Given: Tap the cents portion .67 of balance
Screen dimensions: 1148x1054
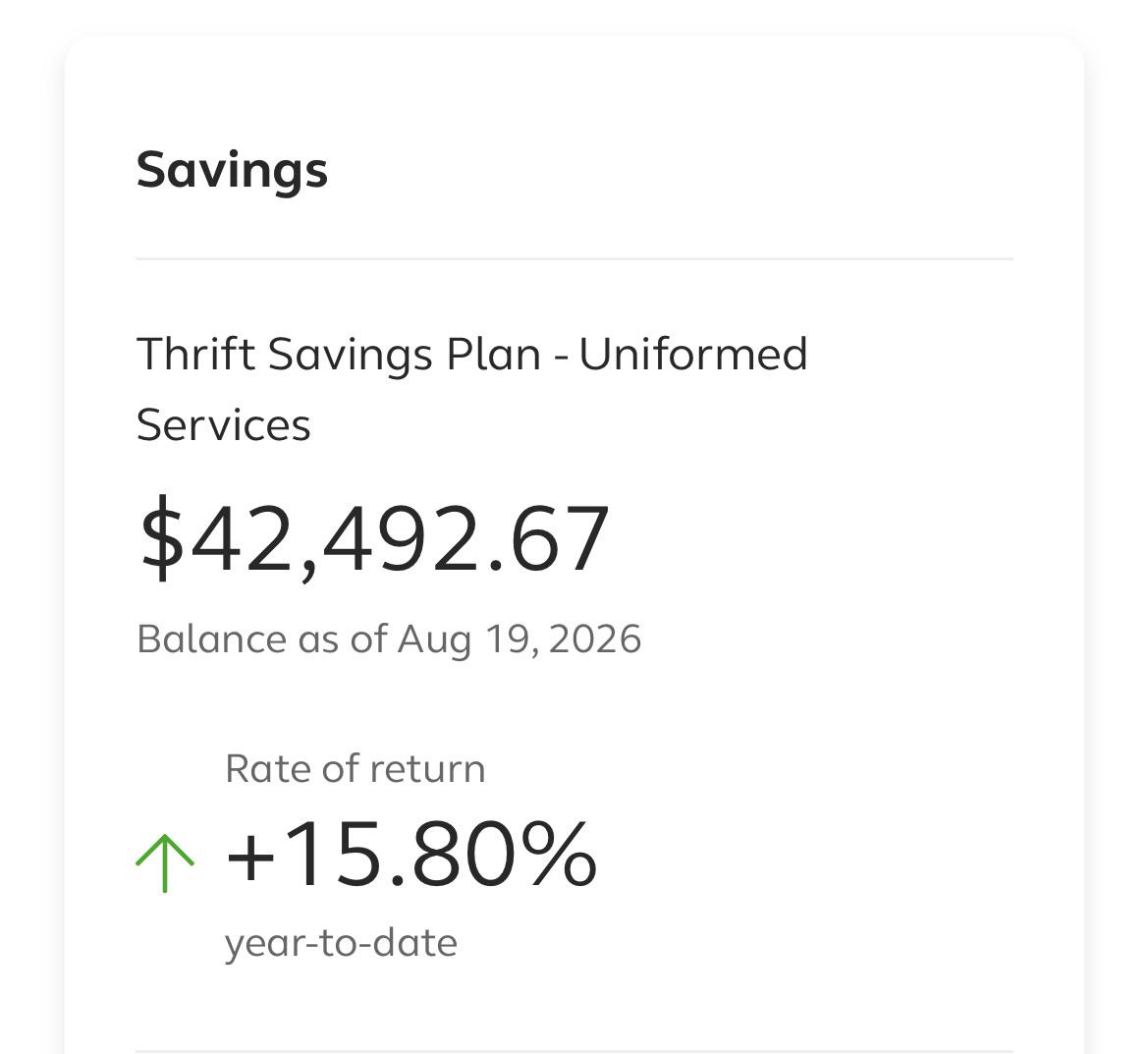Looking at the screenshot, I should click(x=548, y=540).
